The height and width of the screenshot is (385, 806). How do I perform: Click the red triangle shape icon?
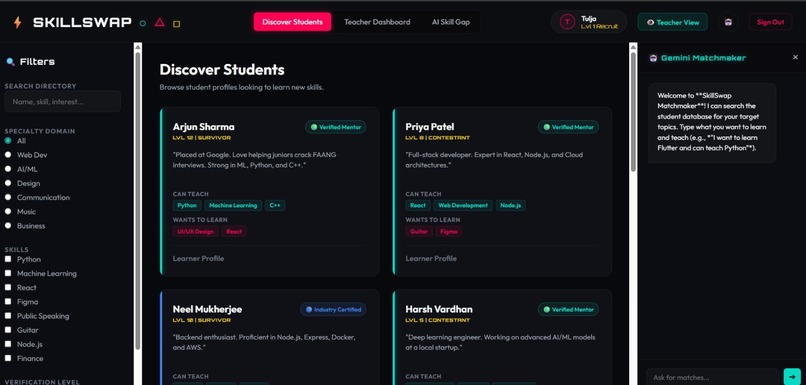(x=160, y=22)
